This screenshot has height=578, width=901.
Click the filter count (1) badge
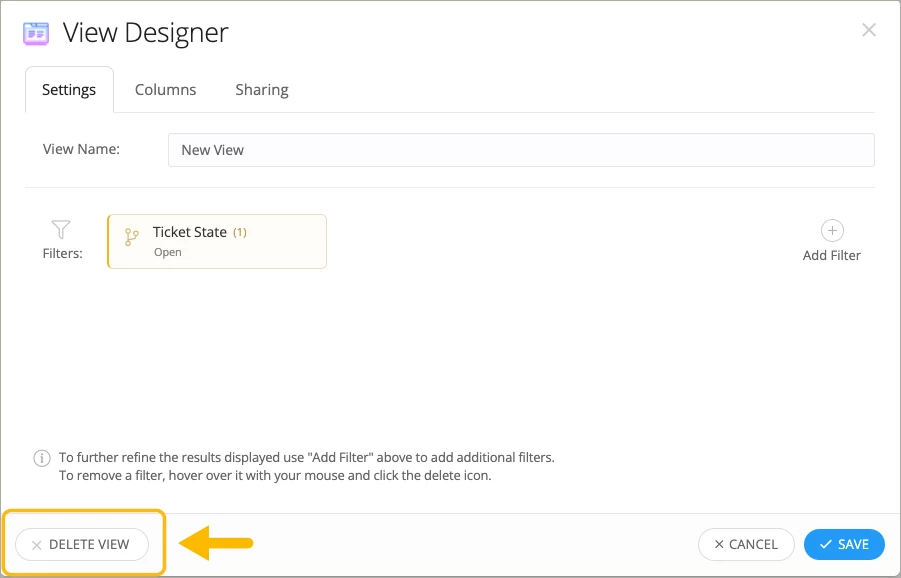(240, 232)
